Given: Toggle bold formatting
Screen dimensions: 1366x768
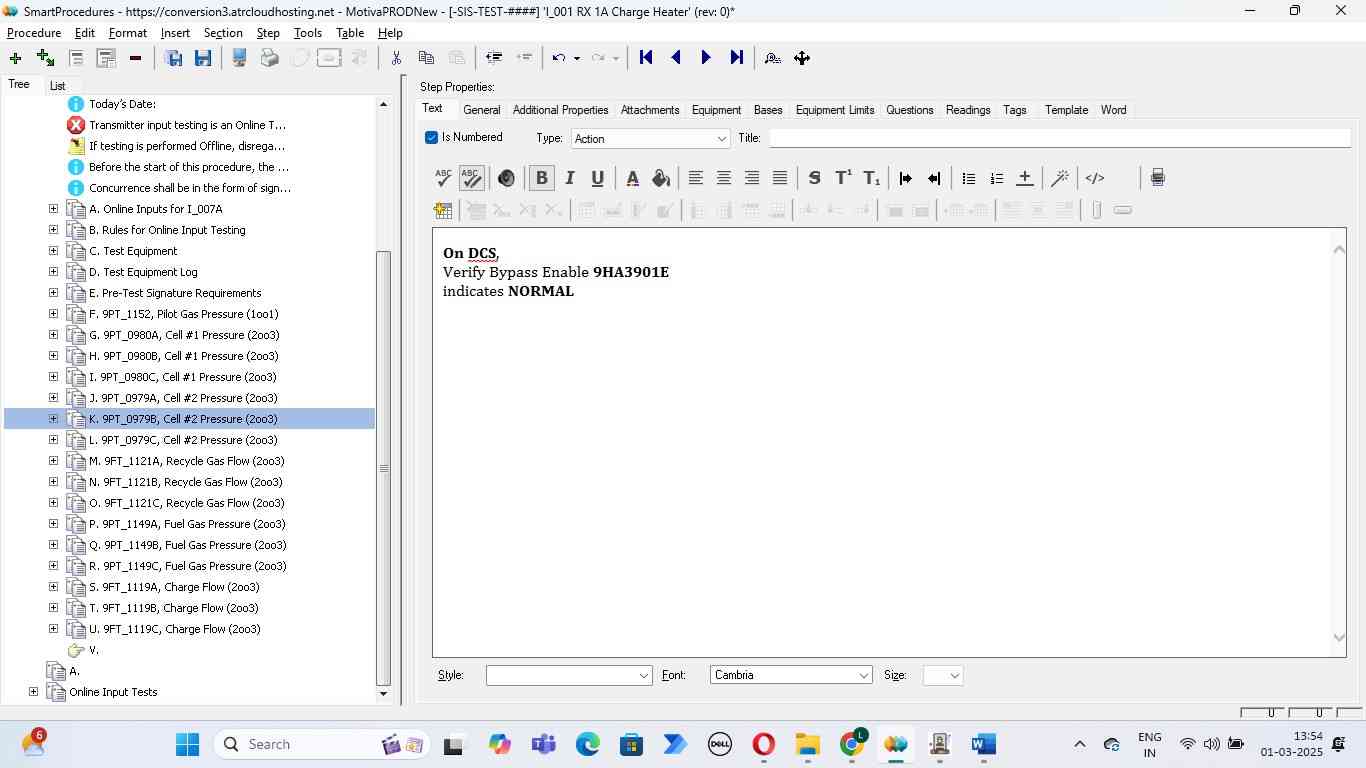Looking at the screenshot, I should click(541, 178).
